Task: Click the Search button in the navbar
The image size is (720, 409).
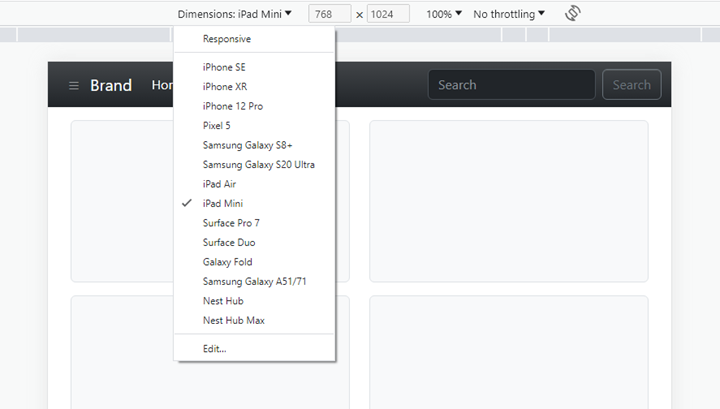Action: 632,85
